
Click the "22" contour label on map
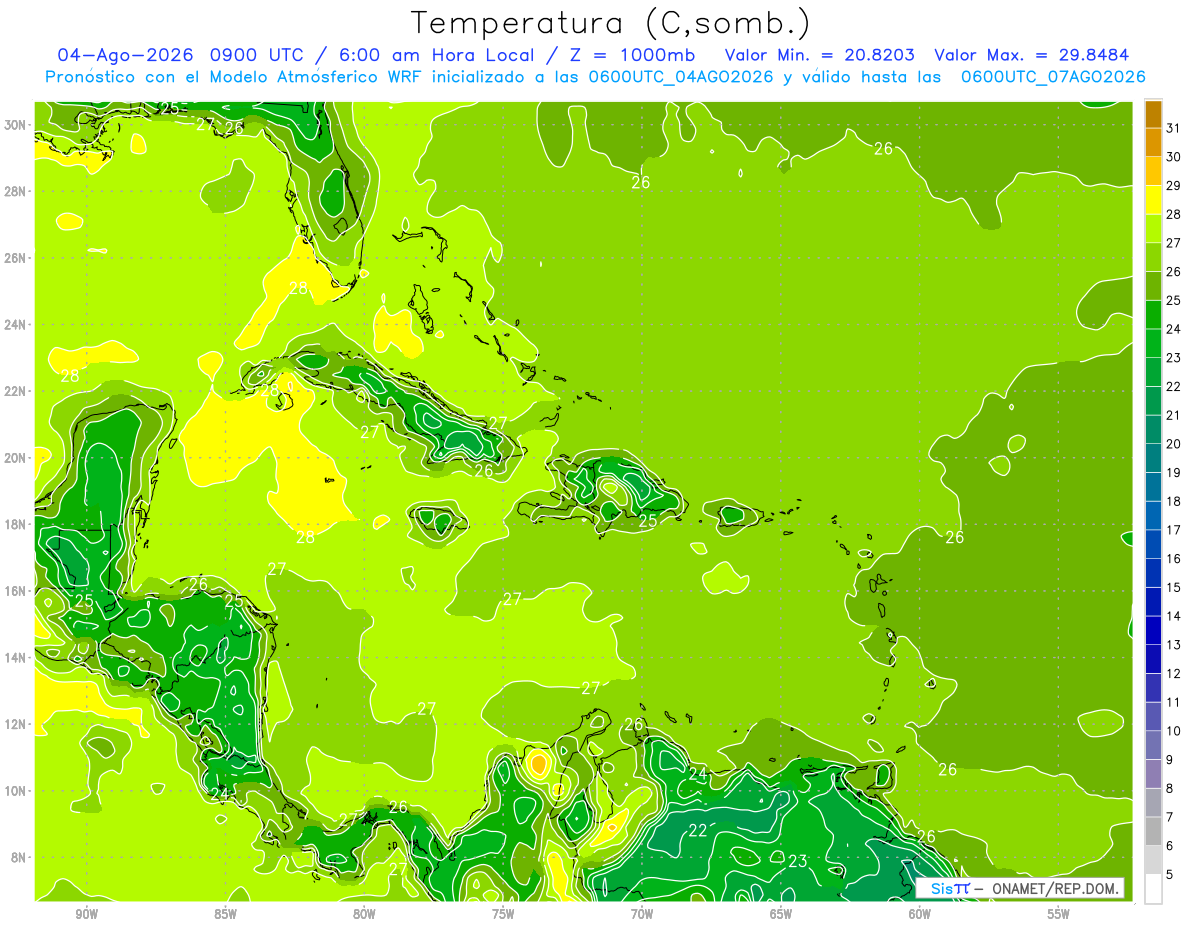[x=698, y=830]
